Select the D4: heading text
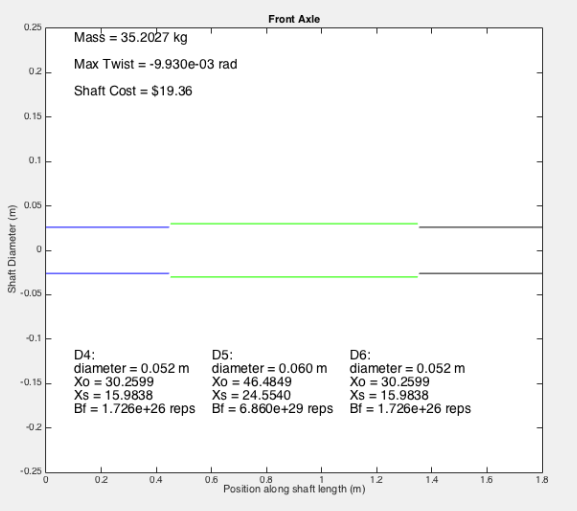 pyautogui.click(x=84, y=355)
